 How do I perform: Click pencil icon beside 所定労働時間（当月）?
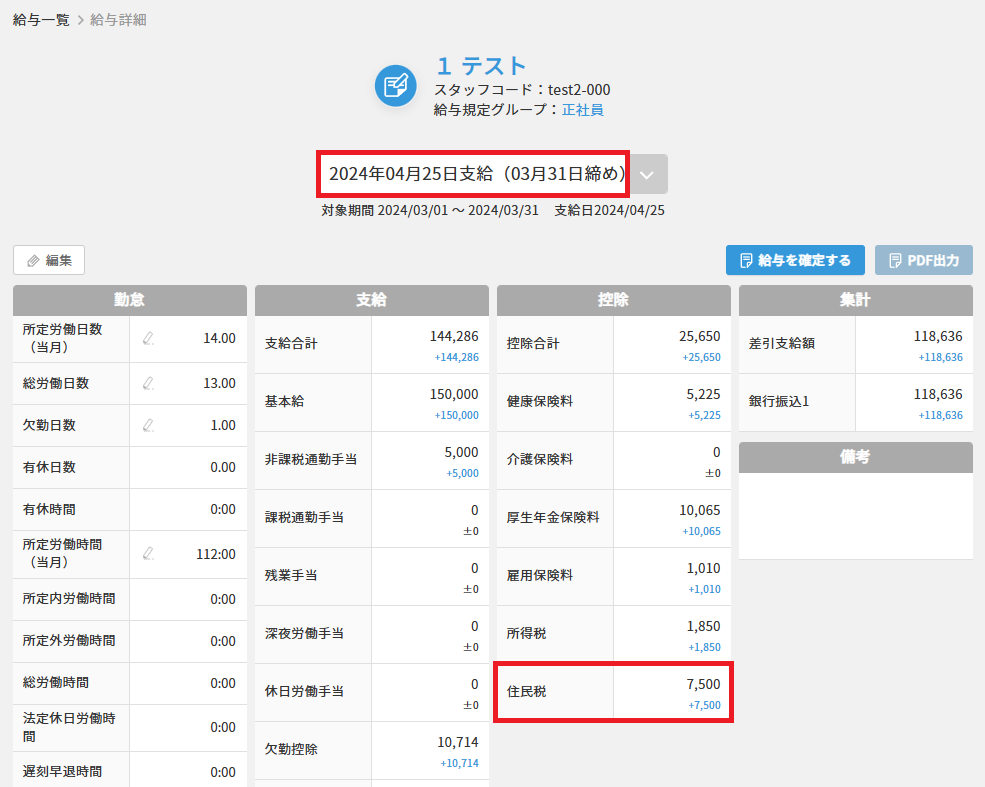coord(149,553)
